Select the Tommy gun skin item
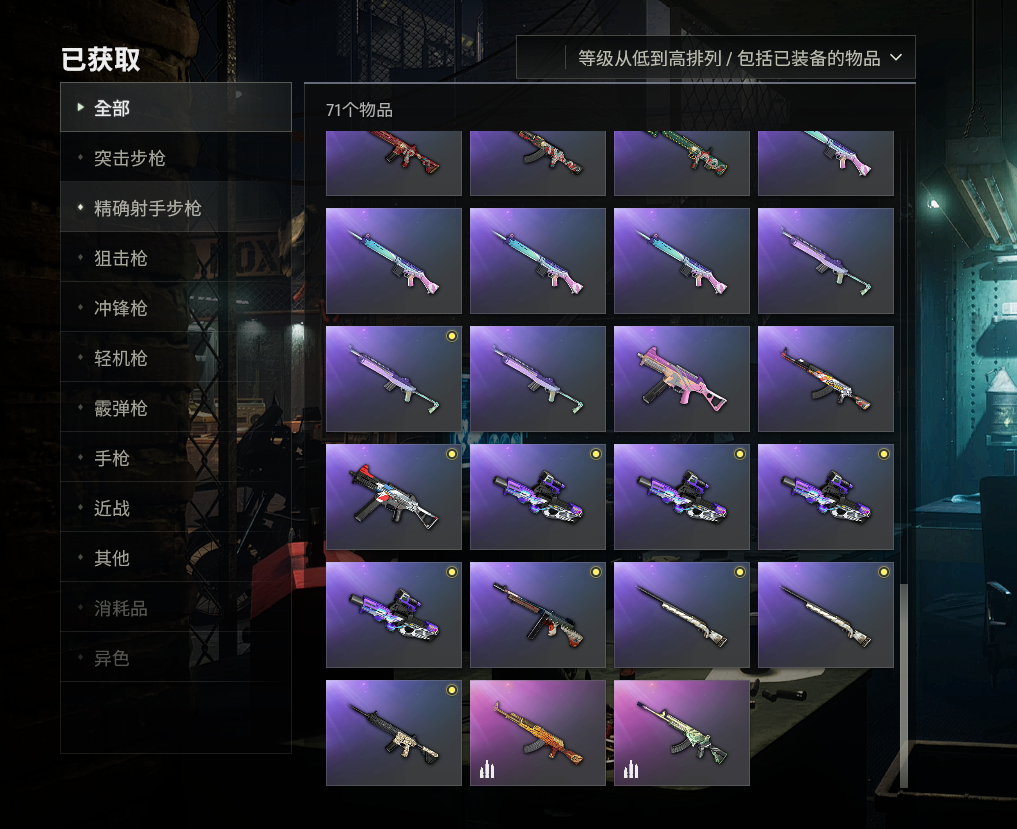The width and height of the screenshot is (1017, 829). [x=538, y=615]
